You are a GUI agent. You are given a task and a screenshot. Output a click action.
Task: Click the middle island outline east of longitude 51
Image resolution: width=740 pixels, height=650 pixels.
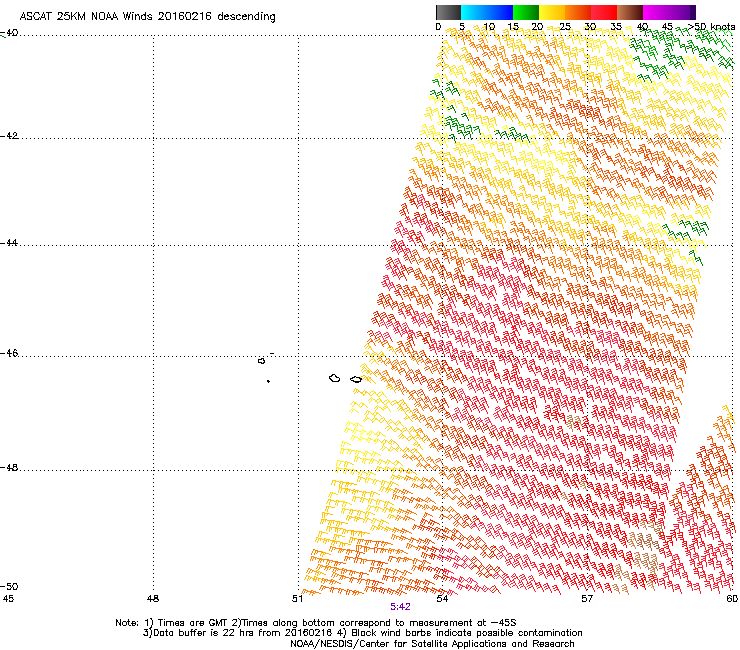point(335,378)
